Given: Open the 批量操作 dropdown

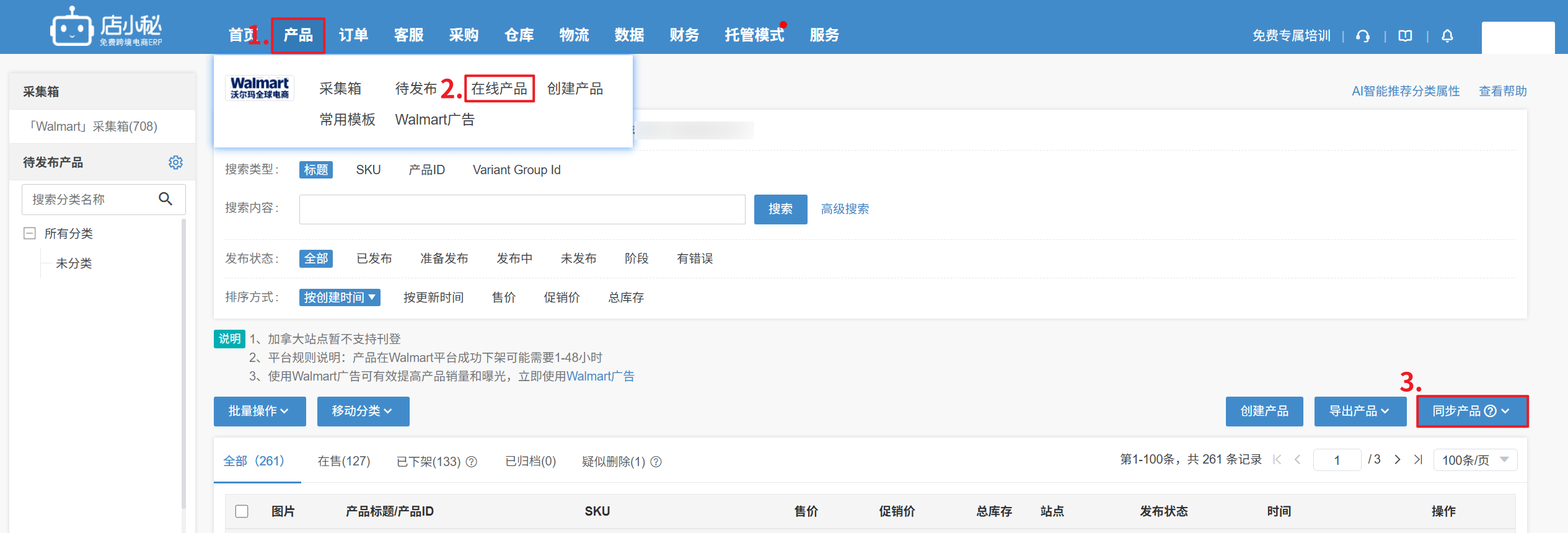Looking at the screenshot, I should (260, 412).
